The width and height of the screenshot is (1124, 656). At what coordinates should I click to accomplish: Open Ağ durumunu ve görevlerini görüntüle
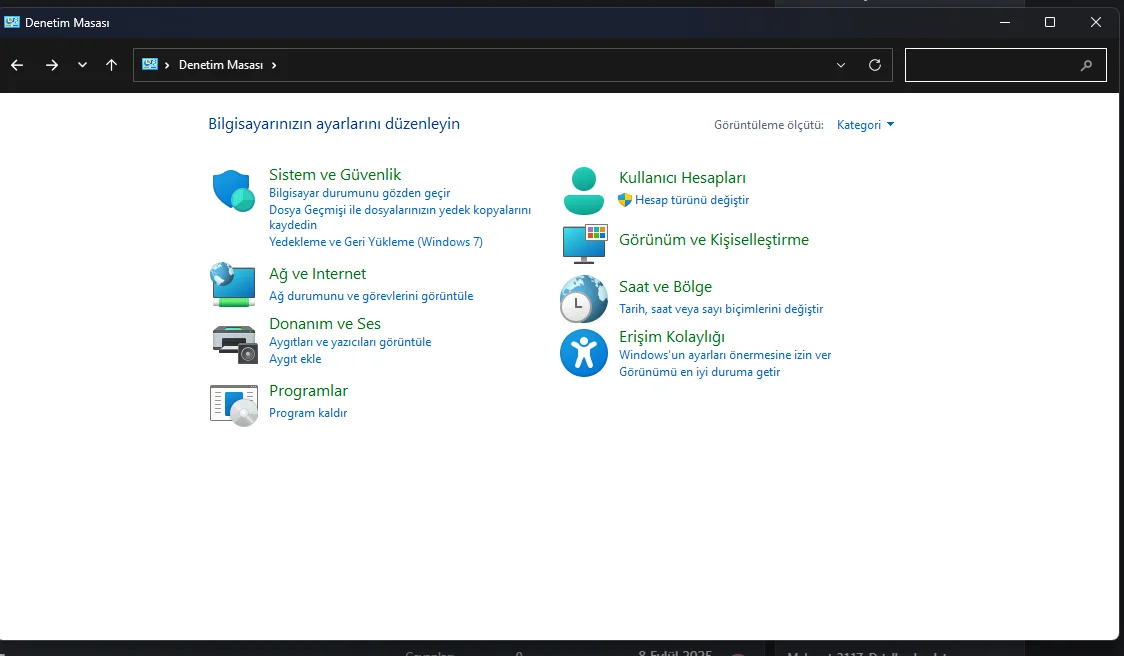click(371, 296)
